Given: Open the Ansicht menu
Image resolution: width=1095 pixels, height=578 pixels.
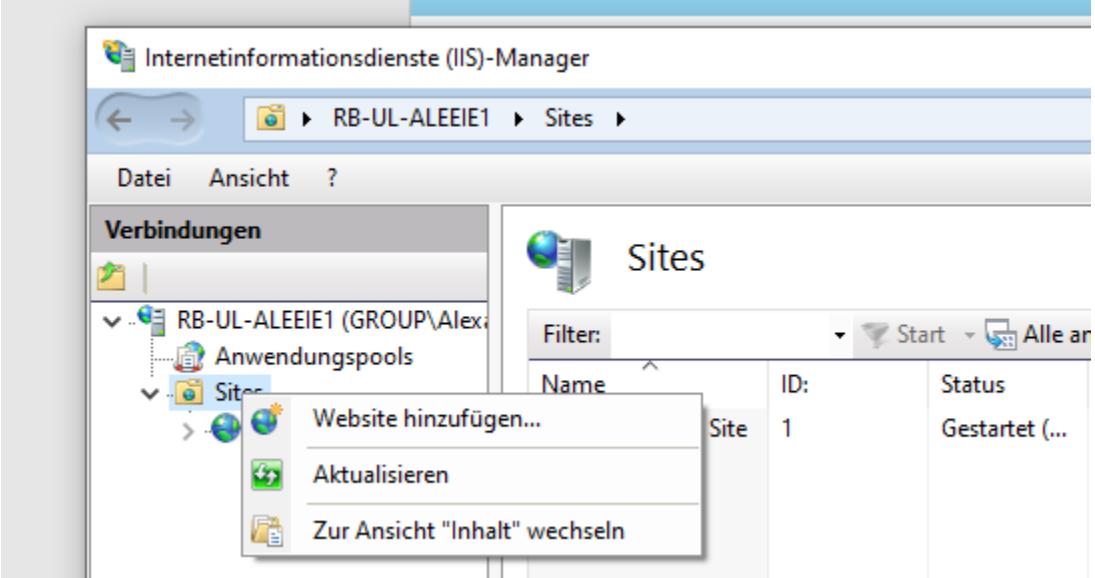Looking at the screenshot, I should pos(249,178).
